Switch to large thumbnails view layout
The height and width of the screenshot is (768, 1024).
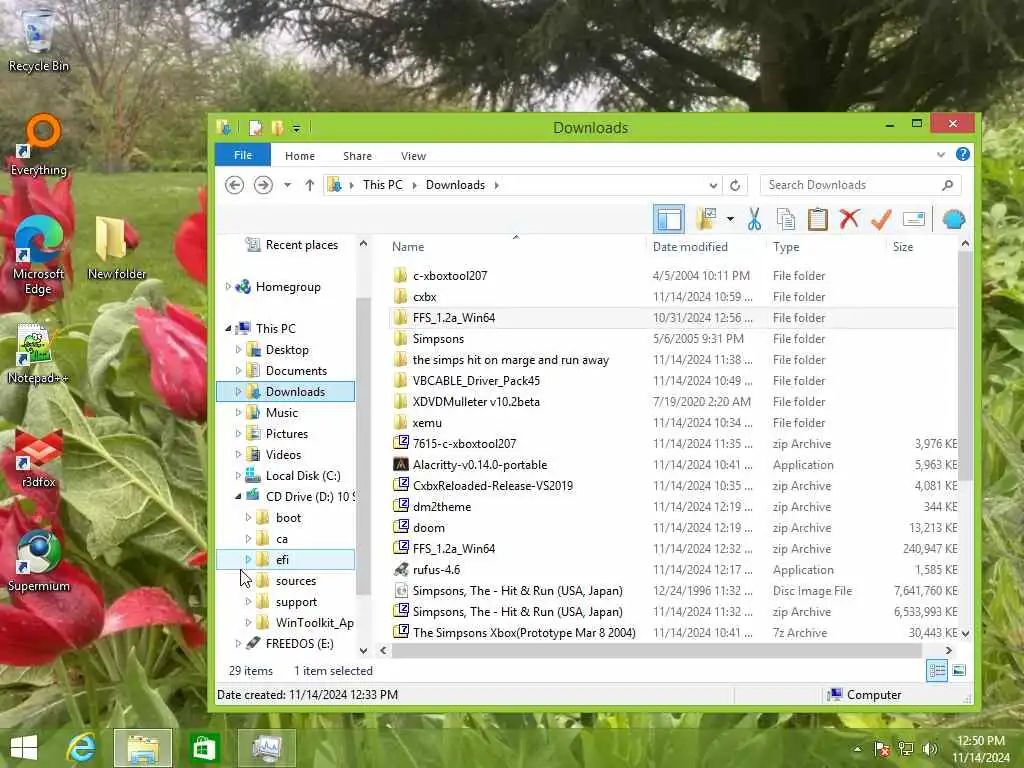click(x=959, y=671)
